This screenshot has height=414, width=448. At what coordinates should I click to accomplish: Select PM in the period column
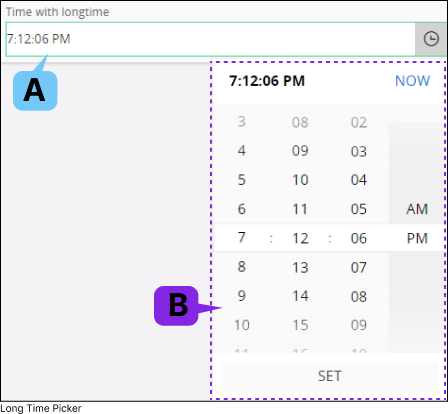point(417,238)
